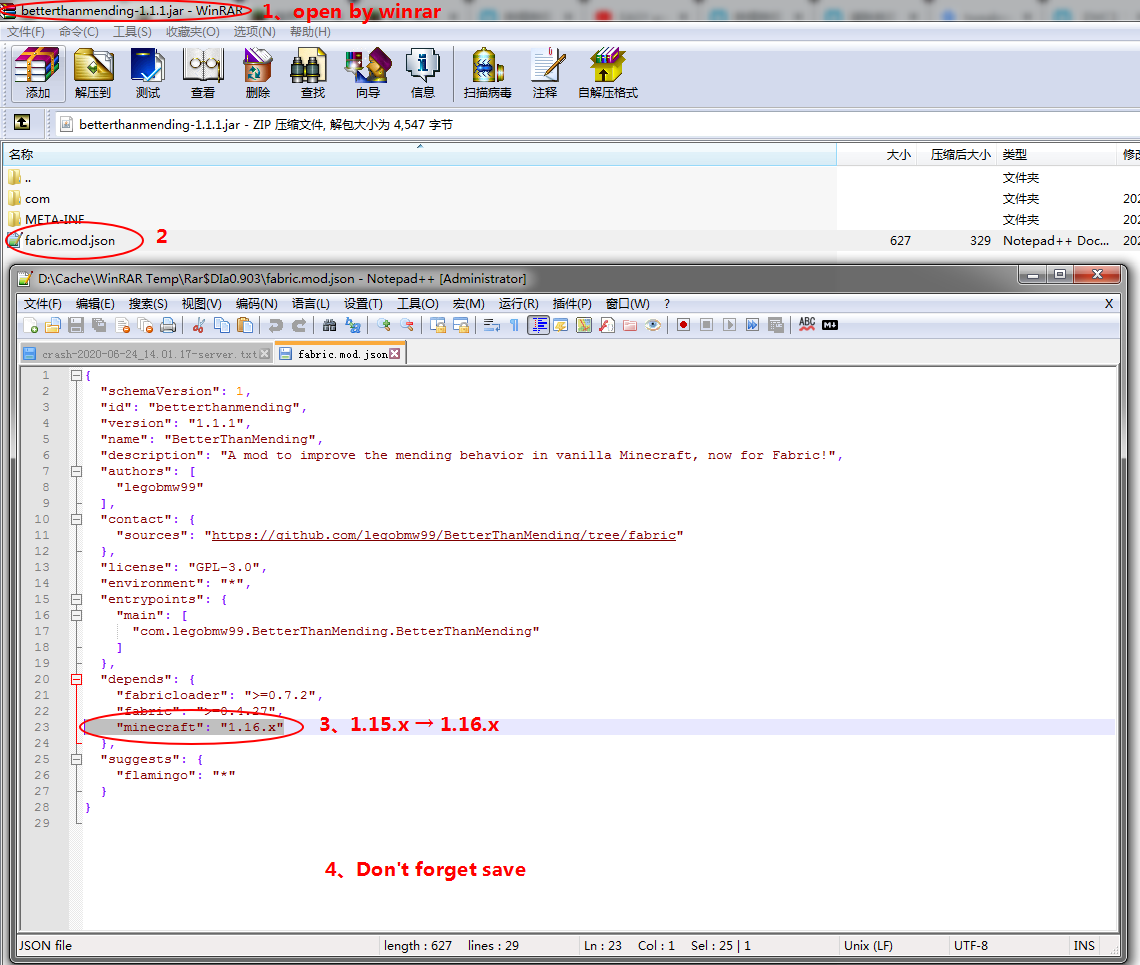Select the com folder in WinRAR
1140x965 pixels.
point(37,199)
